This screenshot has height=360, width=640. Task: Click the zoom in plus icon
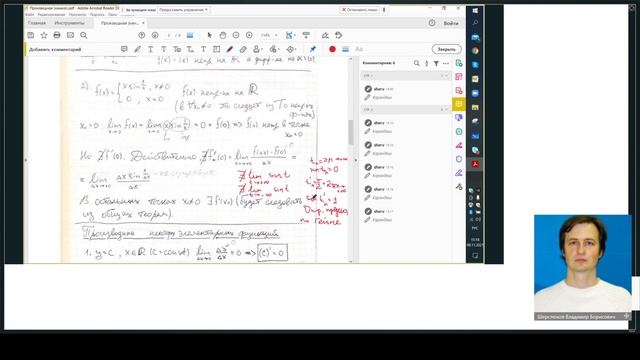[x=249, y=36]
